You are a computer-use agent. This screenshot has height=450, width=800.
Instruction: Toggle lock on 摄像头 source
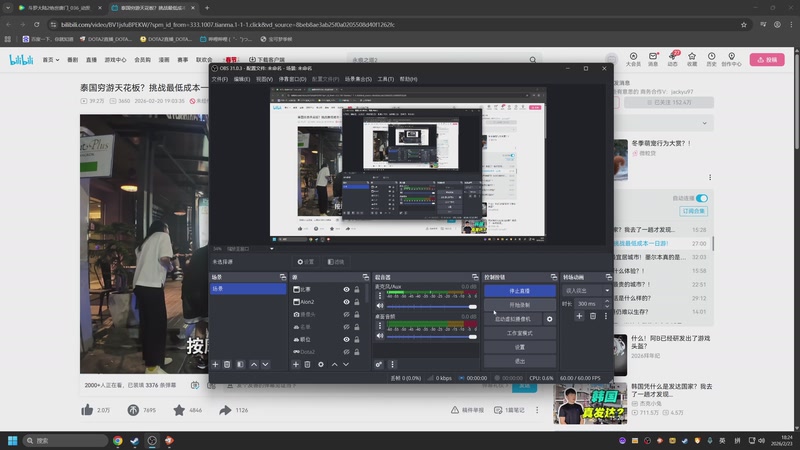[357, 314]
